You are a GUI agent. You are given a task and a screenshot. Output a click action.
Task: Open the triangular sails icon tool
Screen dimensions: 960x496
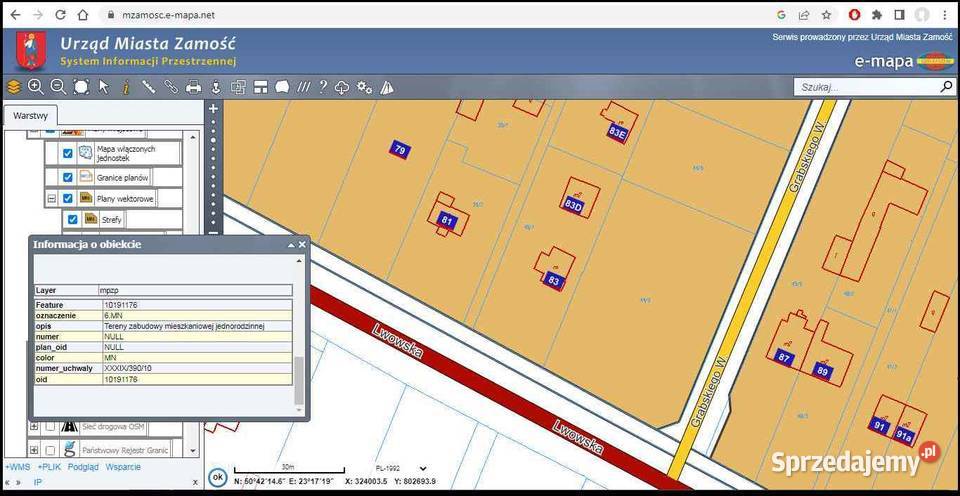point(386,88)
